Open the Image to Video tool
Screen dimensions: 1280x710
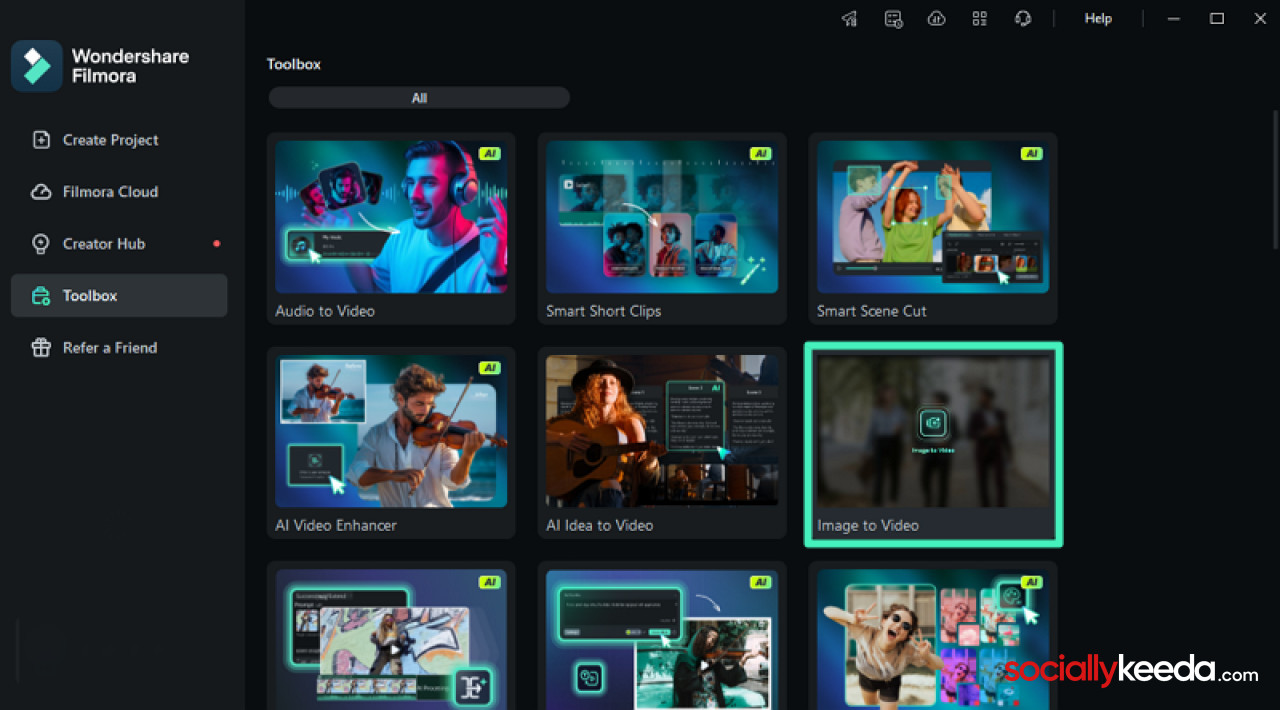(933, 445)
